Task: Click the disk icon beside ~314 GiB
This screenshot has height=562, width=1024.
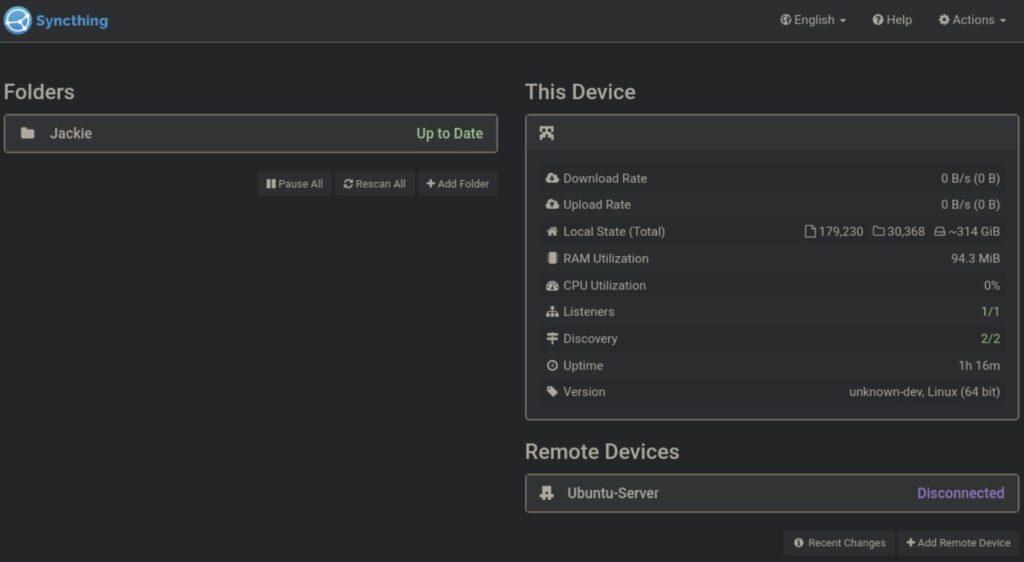Action: [x=939, y=232]
